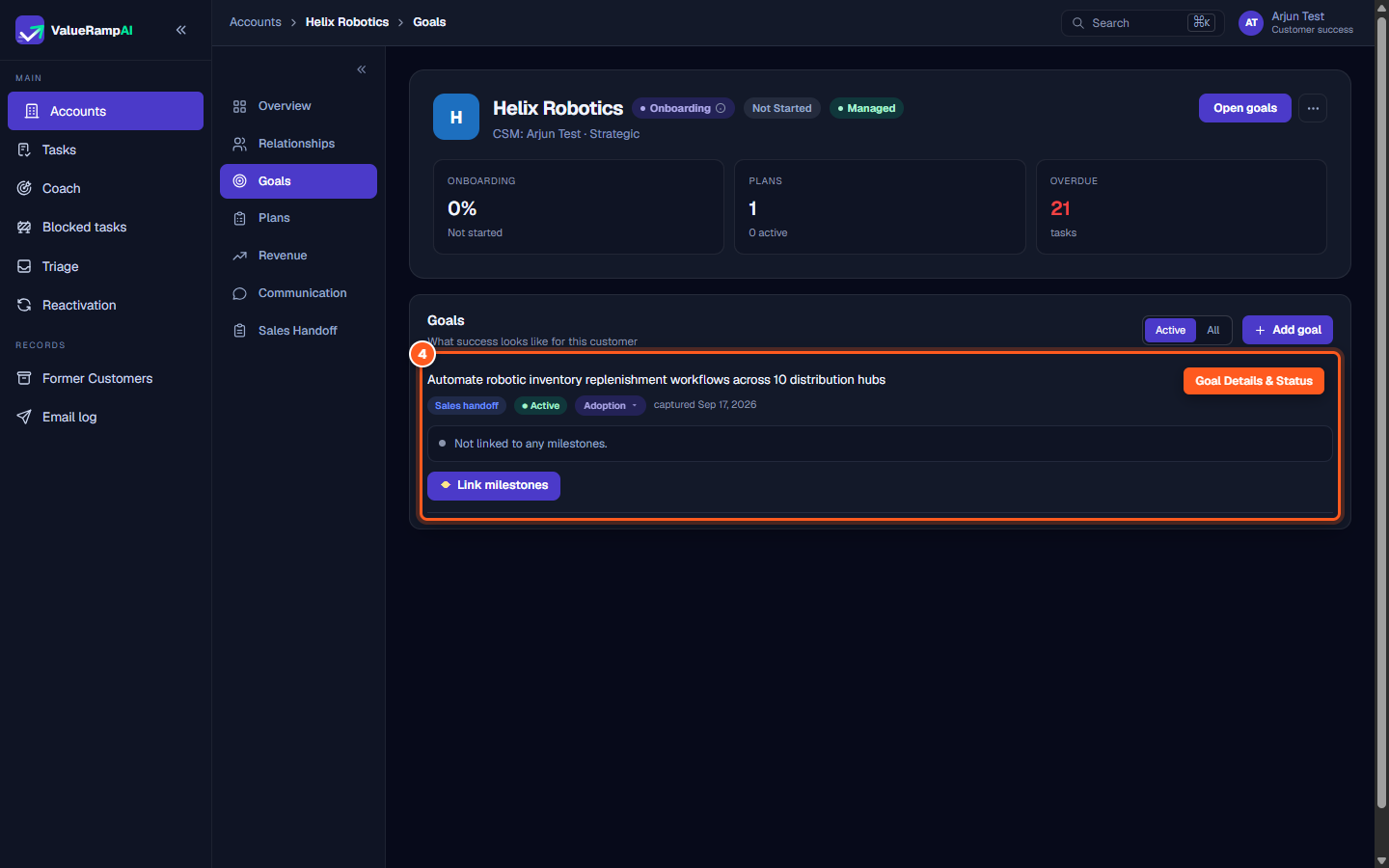The width and height of the screenshot is (1389, 868).
Task: Click the vertical page scrollbar
Action: (x=1381, y=413)
